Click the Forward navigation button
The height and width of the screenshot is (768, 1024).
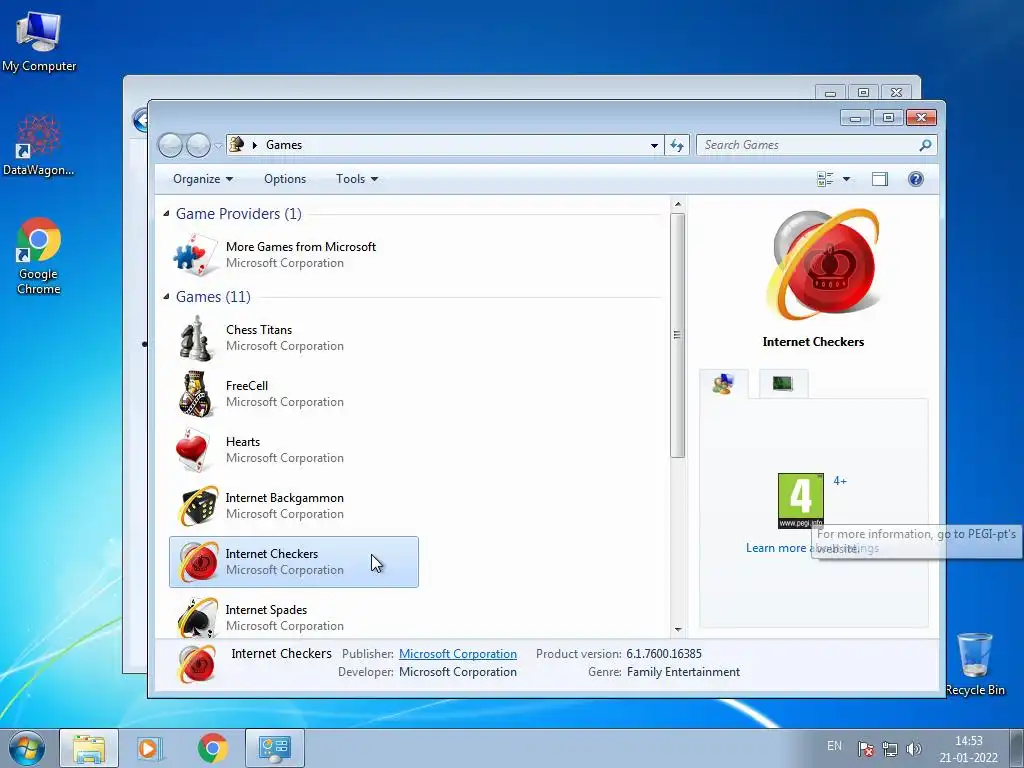[198, 145]
